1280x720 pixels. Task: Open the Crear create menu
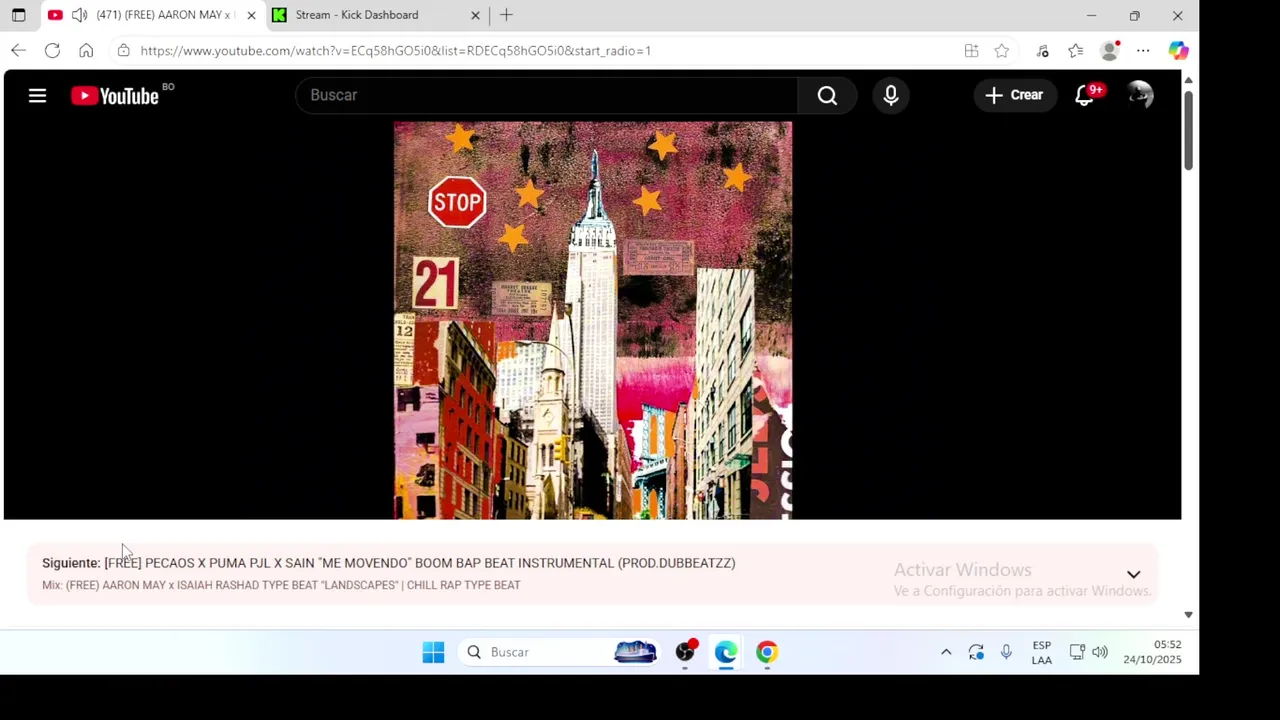[1014, 95]
